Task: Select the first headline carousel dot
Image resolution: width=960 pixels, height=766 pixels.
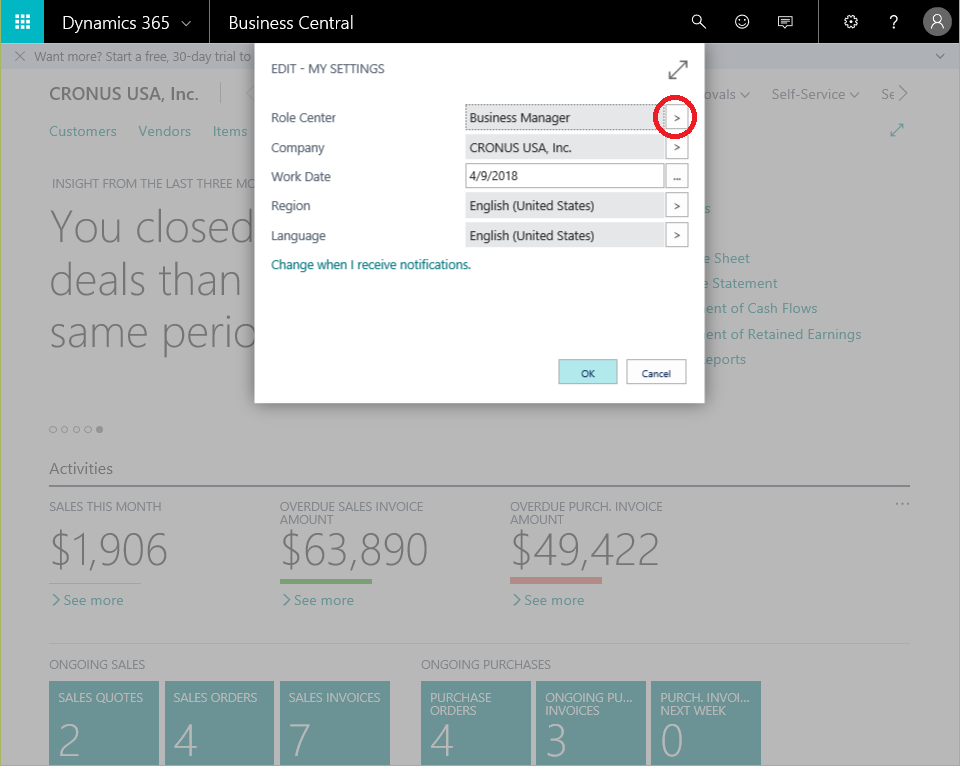Action: click(x=53, y=429)
